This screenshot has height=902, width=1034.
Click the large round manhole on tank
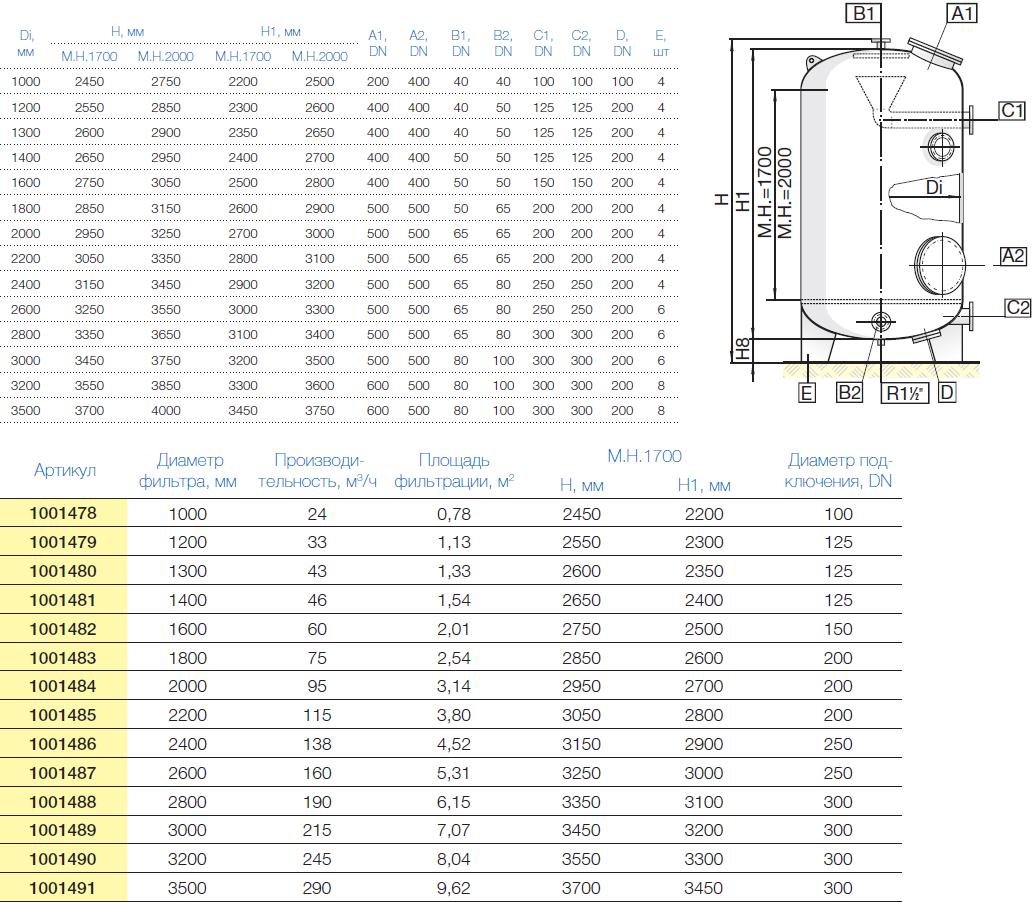[939, 263]
